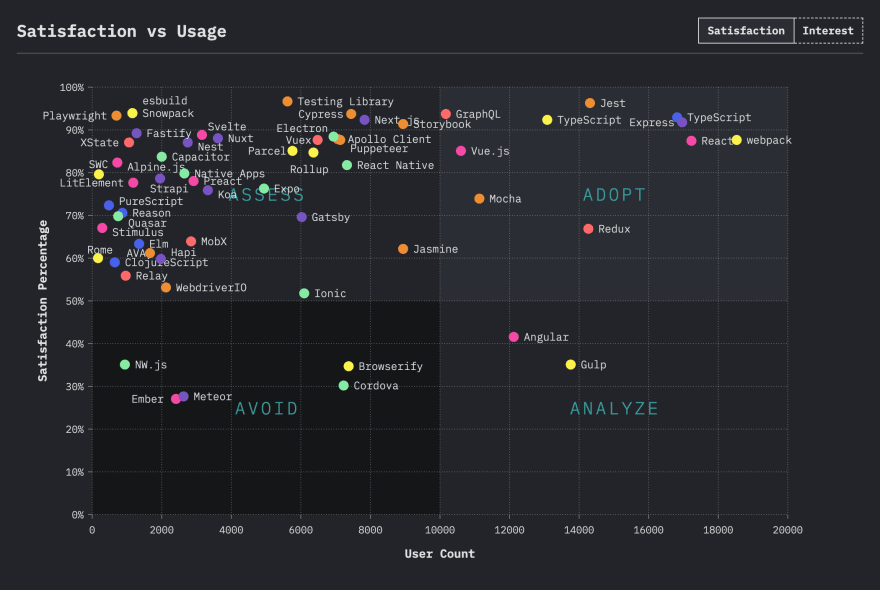This screenshot has height=590, width=880.
Task: Click the Redux data point
Action: 588,229
